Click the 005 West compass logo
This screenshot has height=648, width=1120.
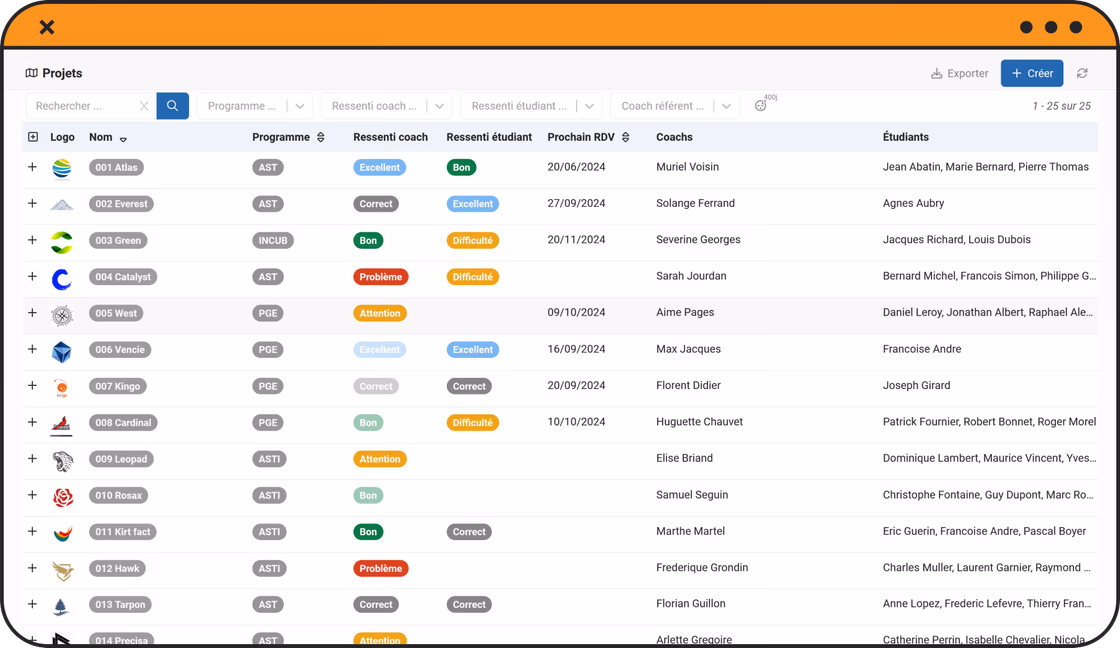[62, 315]
